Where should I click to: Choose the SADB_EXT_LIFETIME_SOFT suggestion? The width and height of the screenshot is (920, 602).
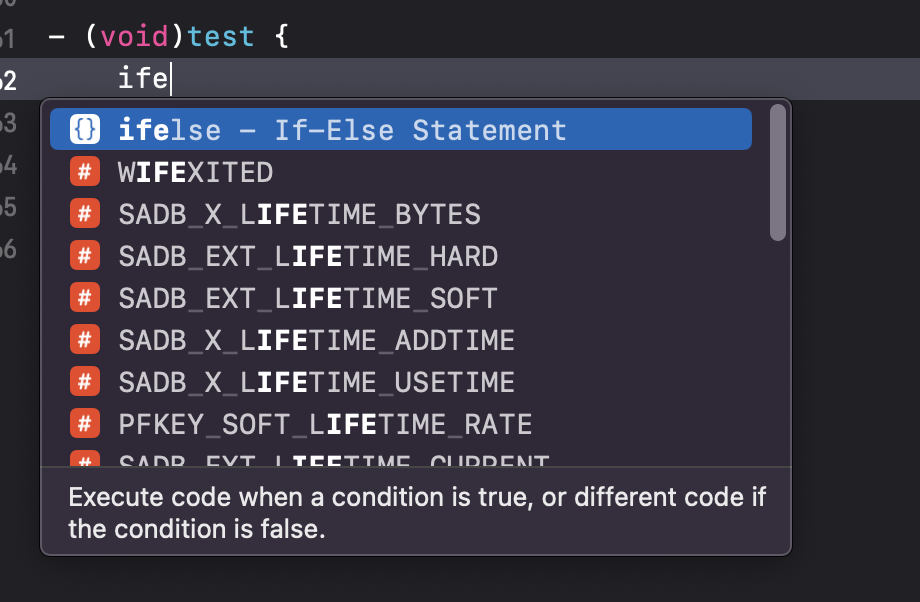(x=308, y=298)
